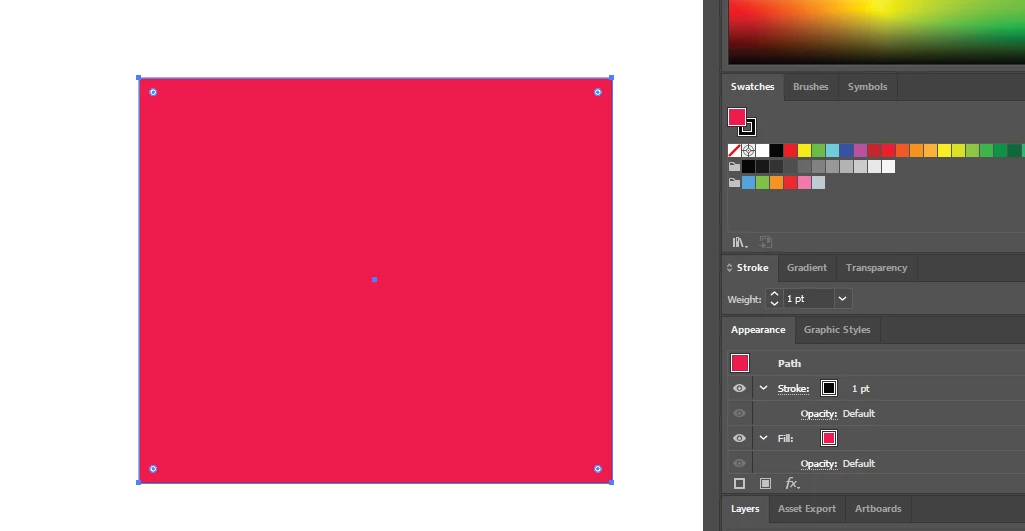Collapse the Fill attribute chevron

tap(763, 437)
